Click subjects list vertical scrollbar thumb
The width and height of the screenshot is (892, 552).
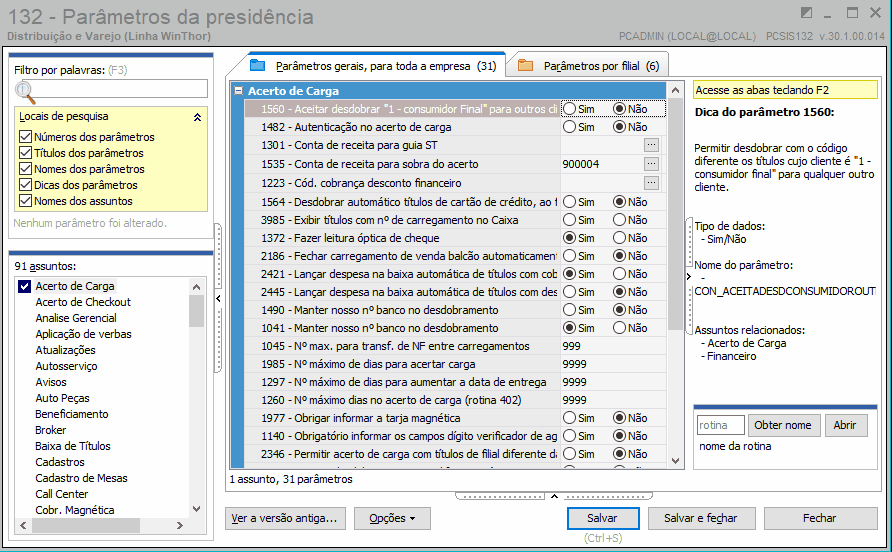196,311
